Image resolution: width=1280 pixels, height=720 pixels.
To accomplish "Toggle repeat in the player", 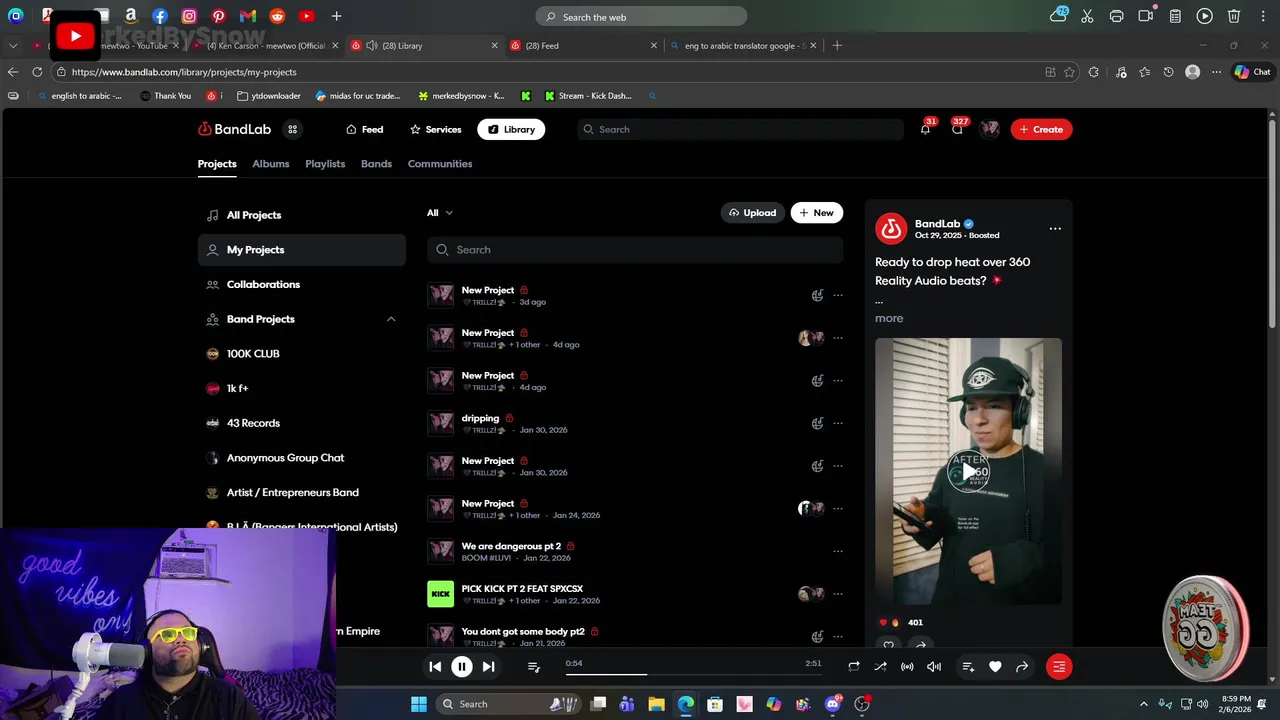I will tap(854, 667).
